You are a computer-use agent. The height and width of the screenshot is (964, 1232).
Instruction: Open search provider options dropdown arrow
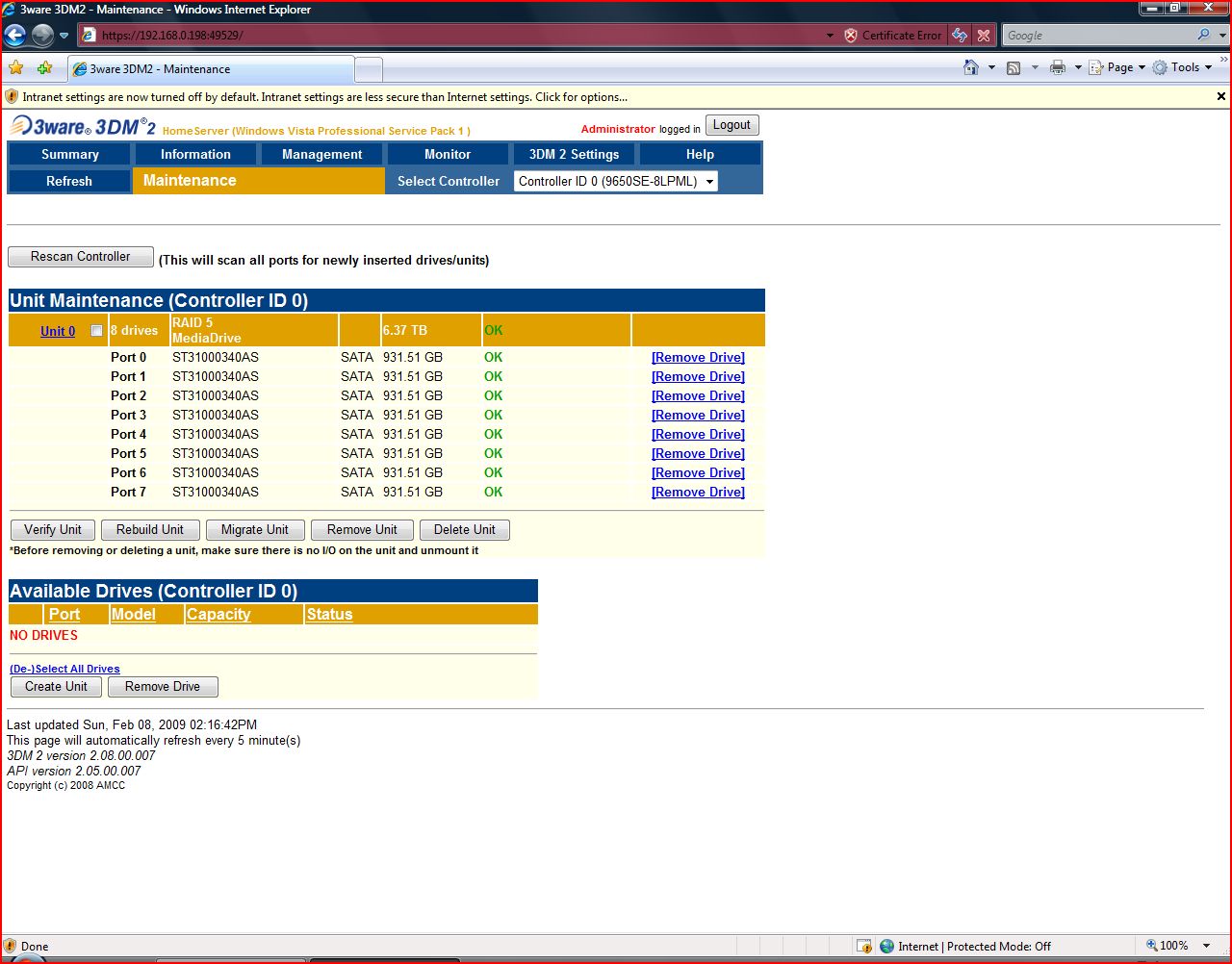[1223, 36]
